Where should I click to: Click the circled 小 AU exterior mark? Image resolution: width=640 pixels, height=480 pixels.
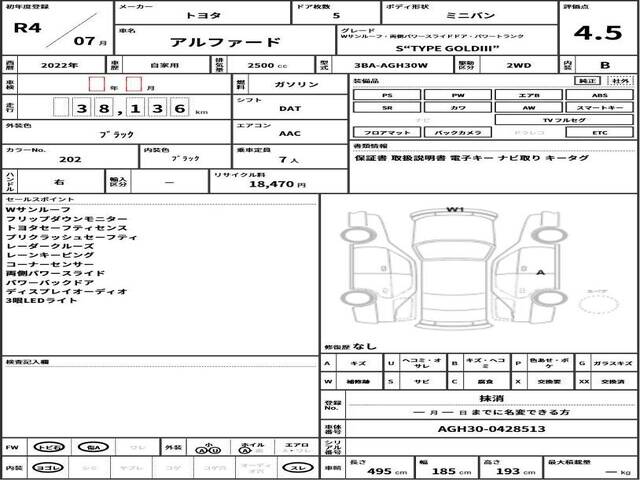point(210,448)
